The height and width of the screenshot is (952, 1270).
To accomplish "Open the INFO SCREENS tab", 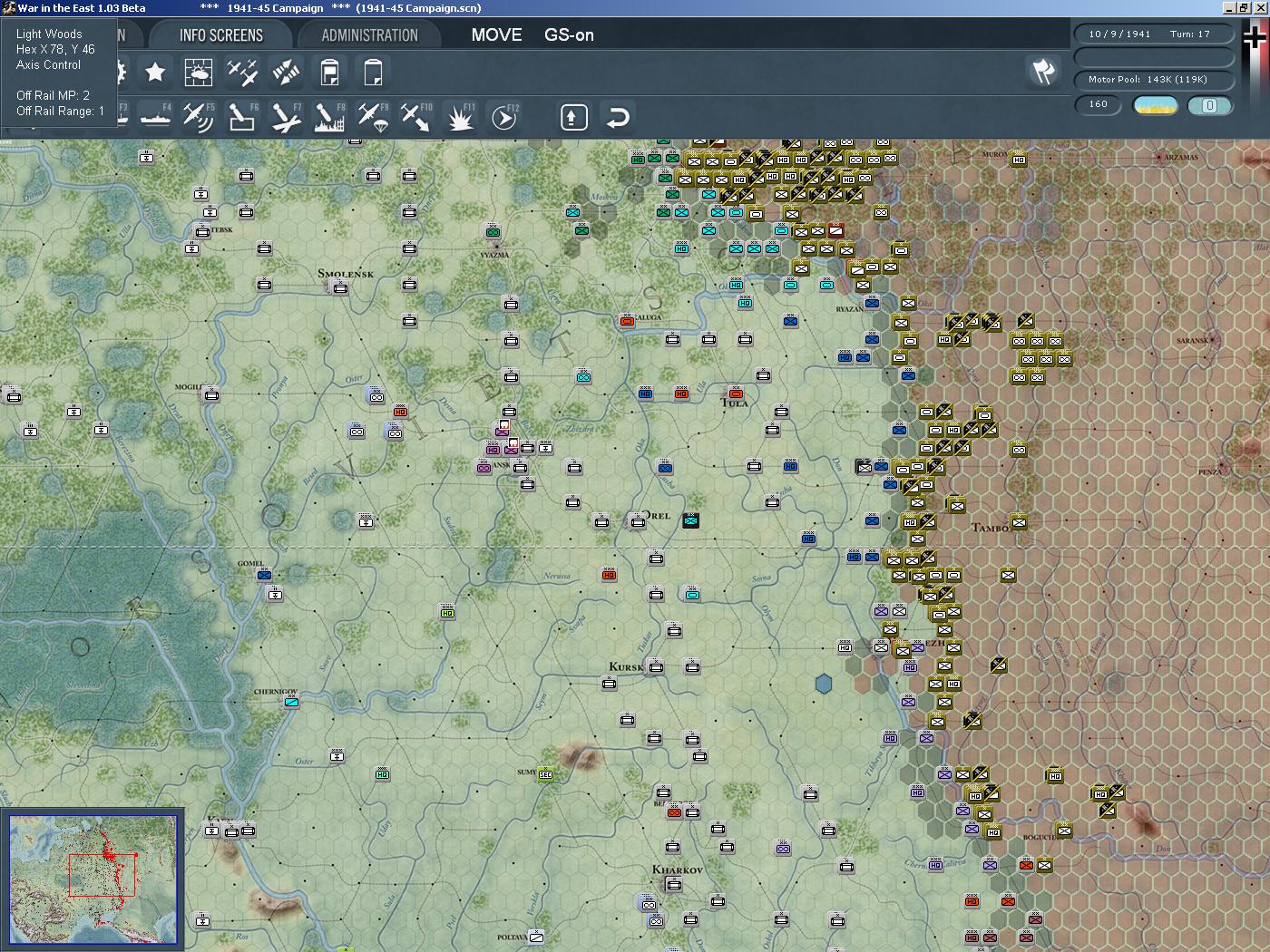I will (x=221, y=35).
